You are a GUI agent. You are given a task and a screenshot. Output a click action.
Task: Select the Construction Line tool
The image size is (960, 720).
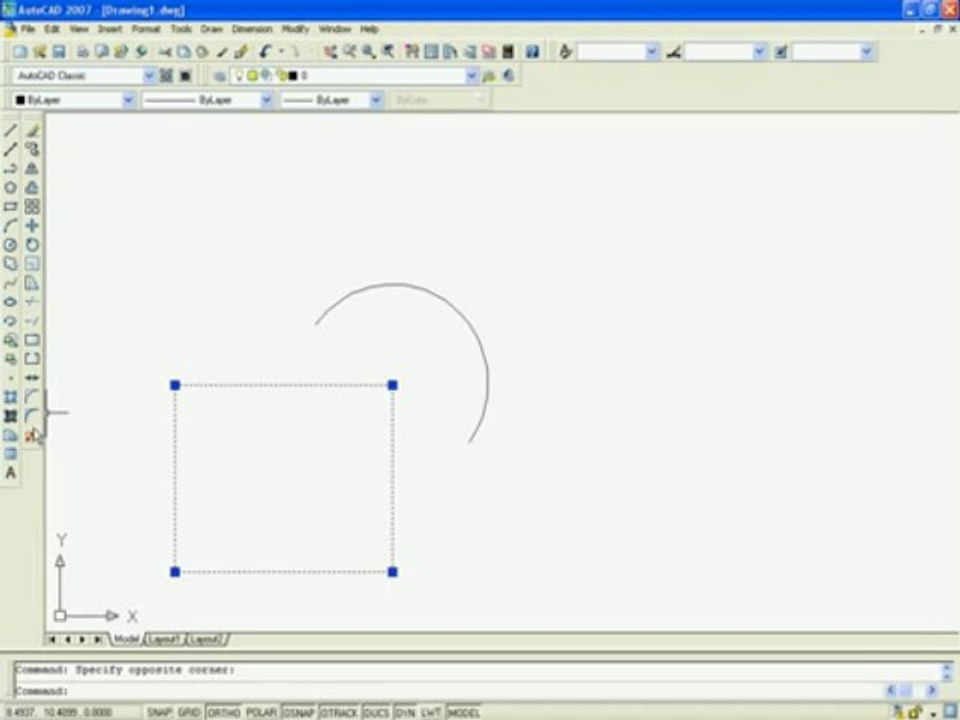pos(10,149)
